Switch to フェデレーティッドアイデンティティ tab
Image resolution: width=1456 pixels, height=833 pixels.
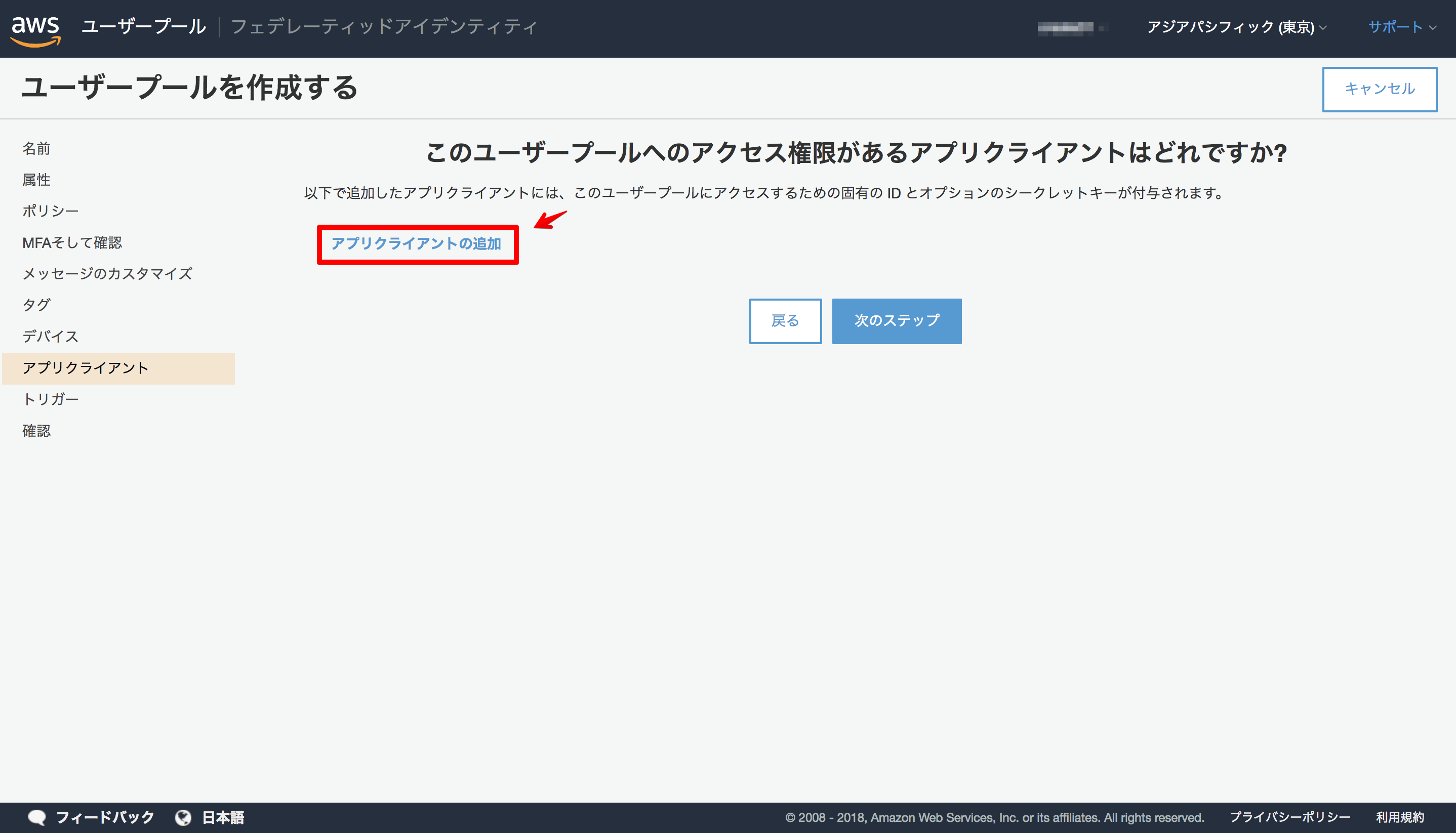pyautogui.click(x=384, y=27)
